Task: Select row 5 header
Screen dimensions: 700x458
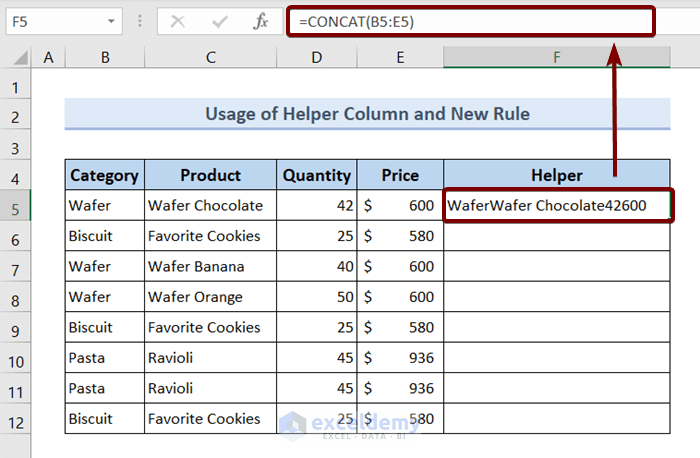Action: coord(16,206)
